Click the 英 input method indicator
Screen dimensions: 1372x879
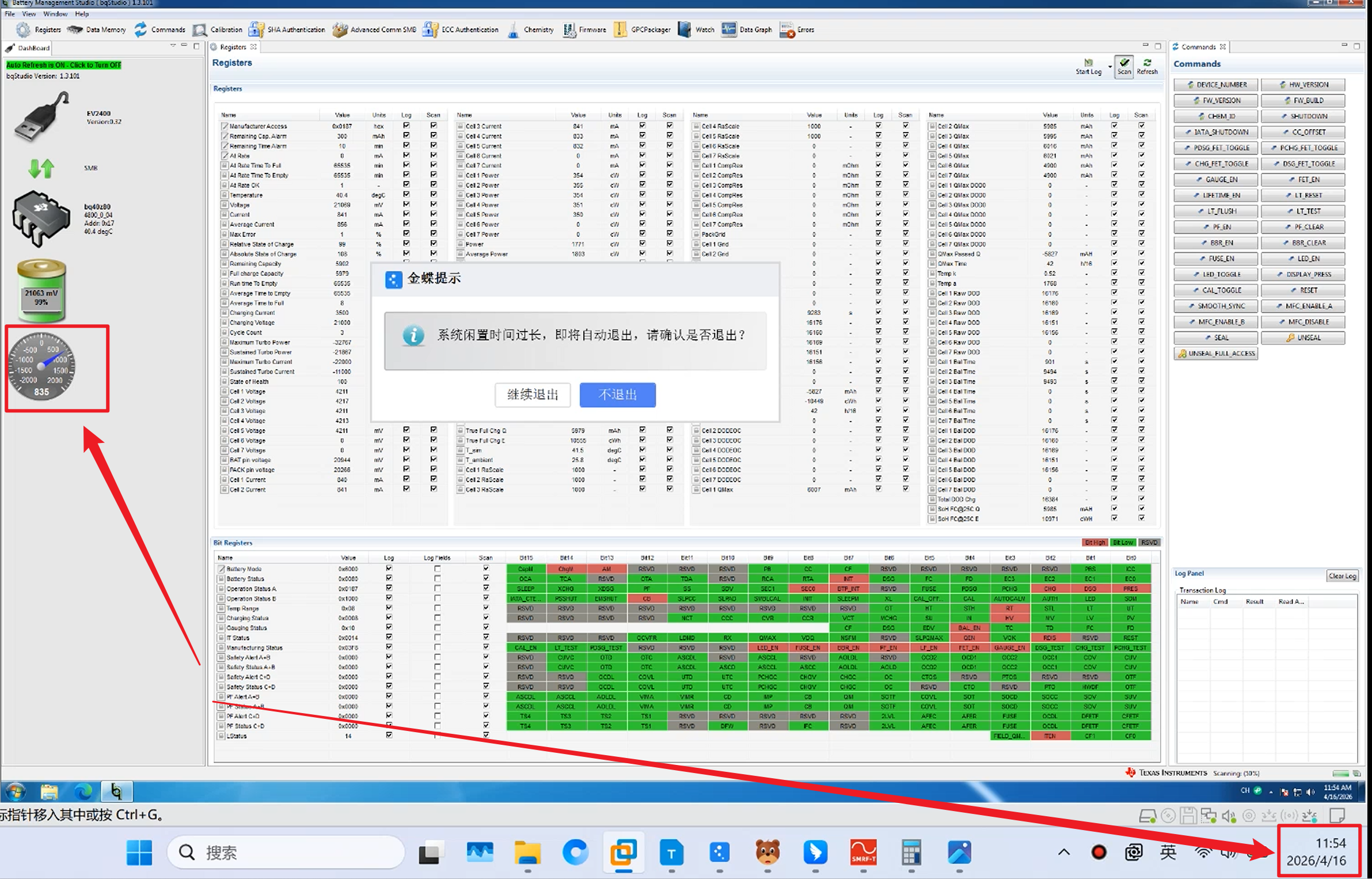click(x=1168, y=852)
